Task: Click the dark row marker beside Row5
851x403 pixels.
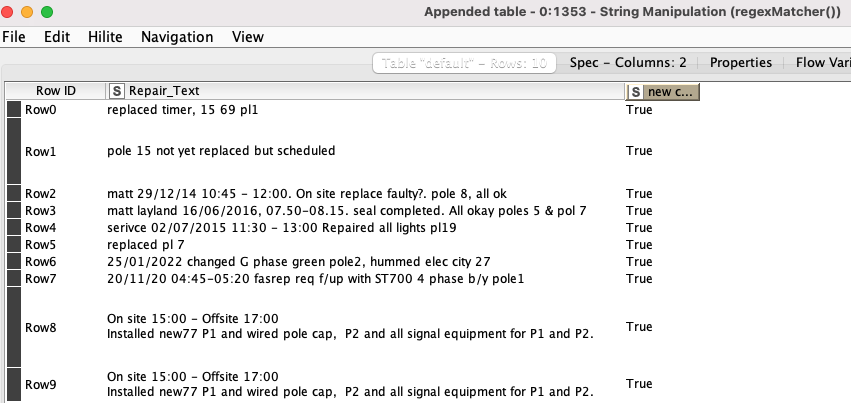Action: 14,245
